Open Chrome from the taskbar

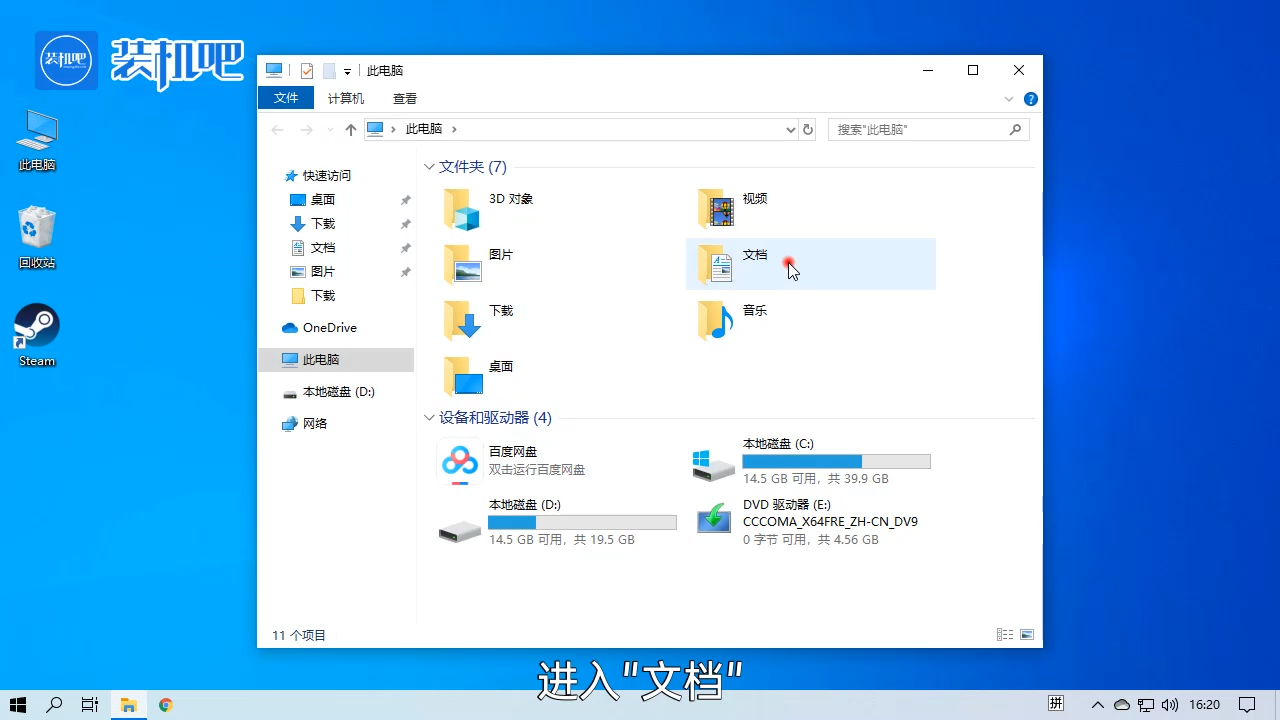pos(165,704)
